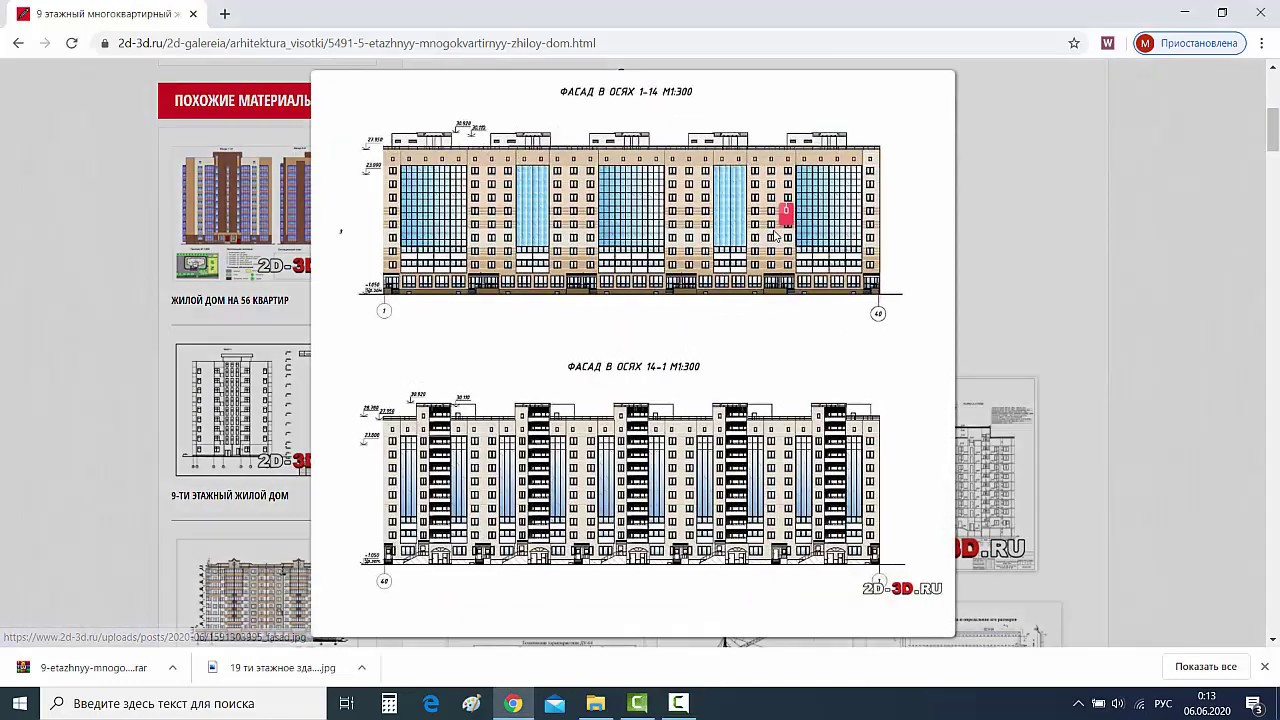Open the clock and calendar flyout
This screenshot has width=1280, height=720.
coord(1206,703)
